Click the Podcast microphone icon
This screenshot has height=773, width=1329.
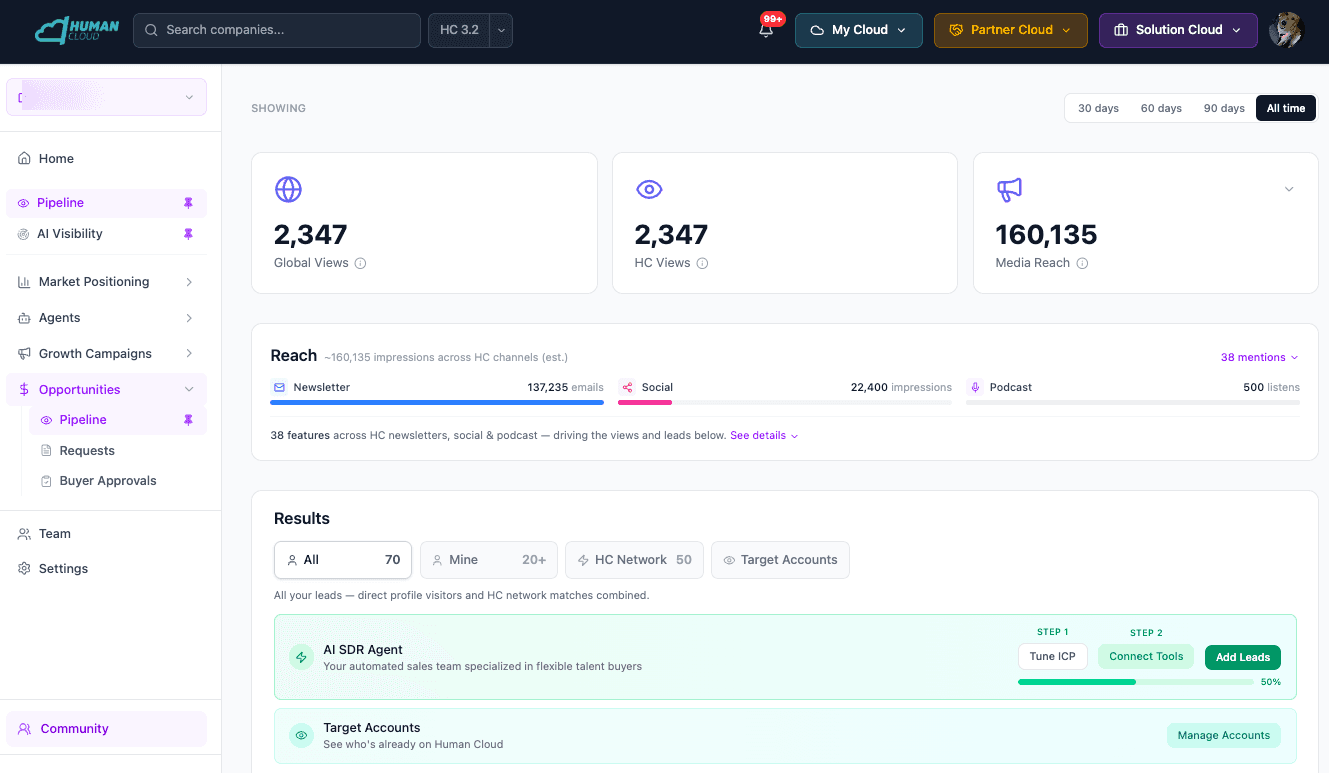(975, 387)
